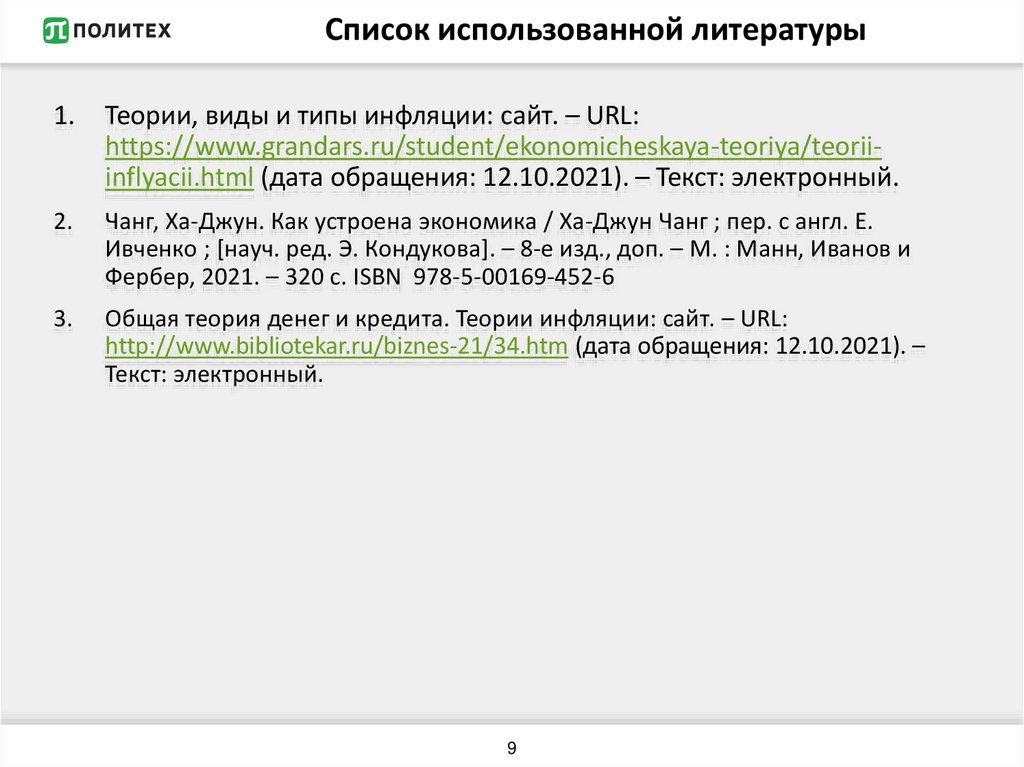
Task: Click the slide title 'Список использованной литературы'
Action: click(595, 30)
